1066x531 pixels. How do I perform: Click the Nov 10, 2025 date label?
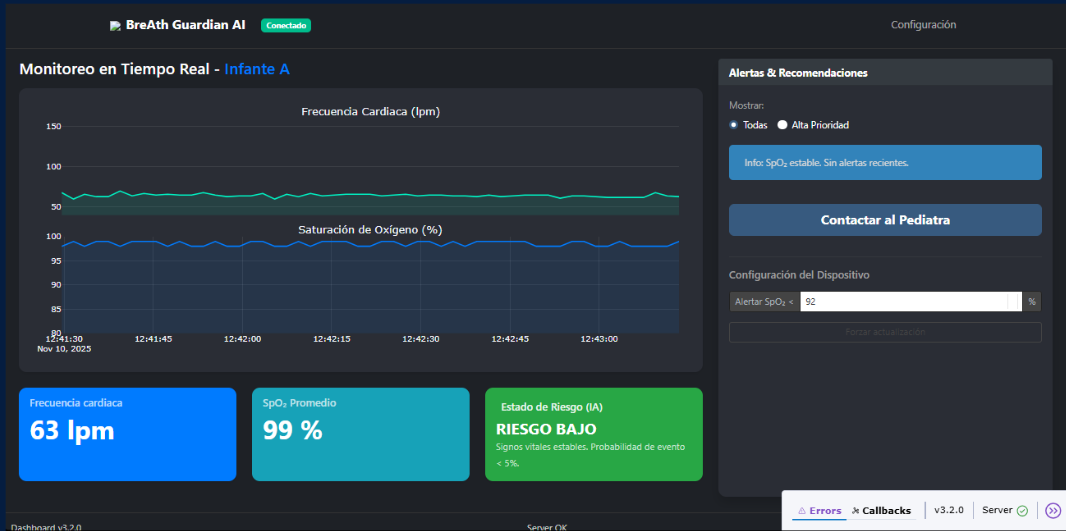(x=64, y=349)
